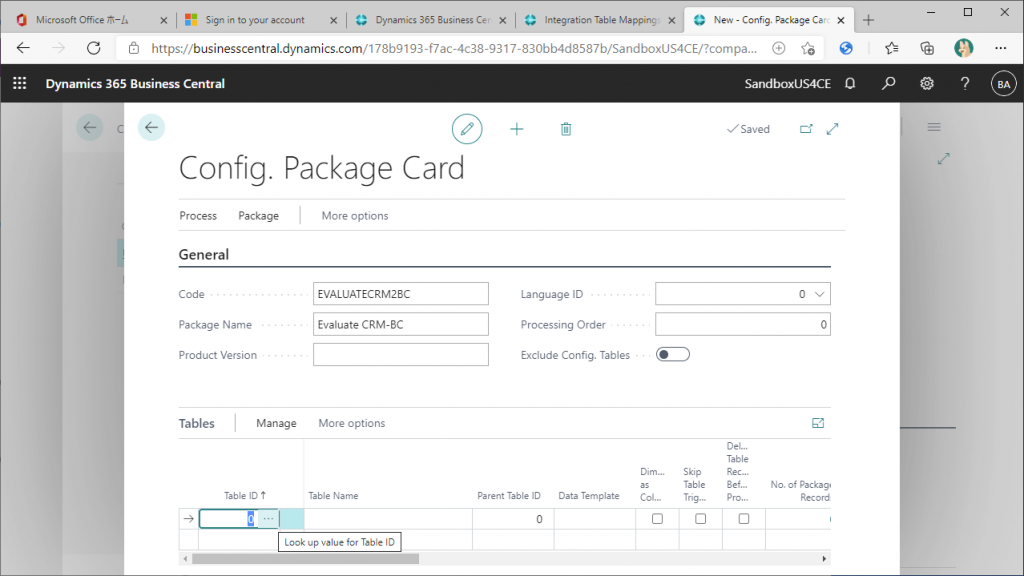The height and width of the screenshot is (576, 1024).
Task: Open the BA user account menu
Action: [1004, 84]
